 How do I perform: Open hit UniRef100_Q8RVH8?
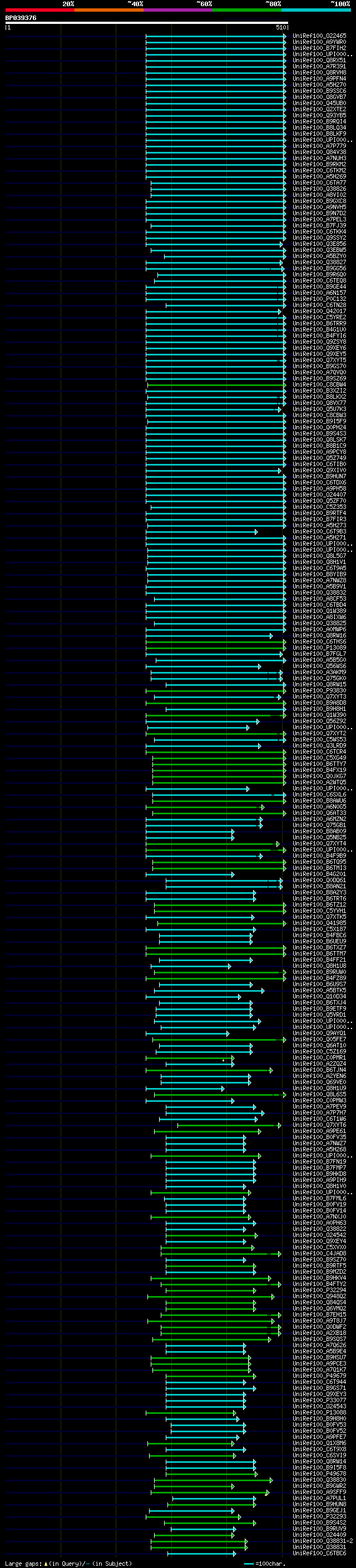pyautogui.click(x=319, y=72)
